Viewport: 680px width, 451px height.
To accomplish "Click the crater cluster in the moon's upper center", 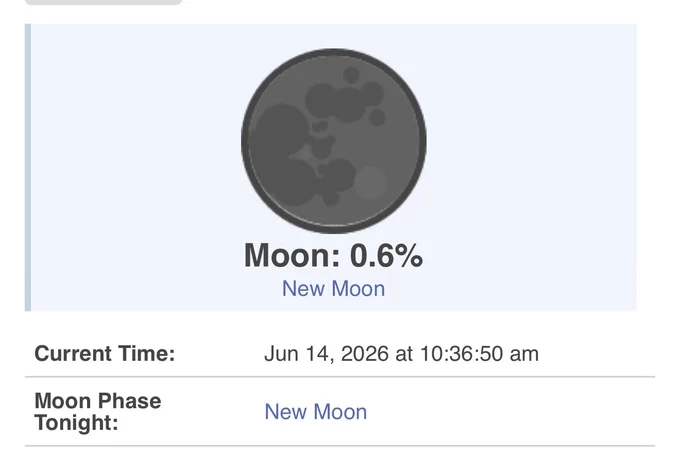I will click(343, 101).
